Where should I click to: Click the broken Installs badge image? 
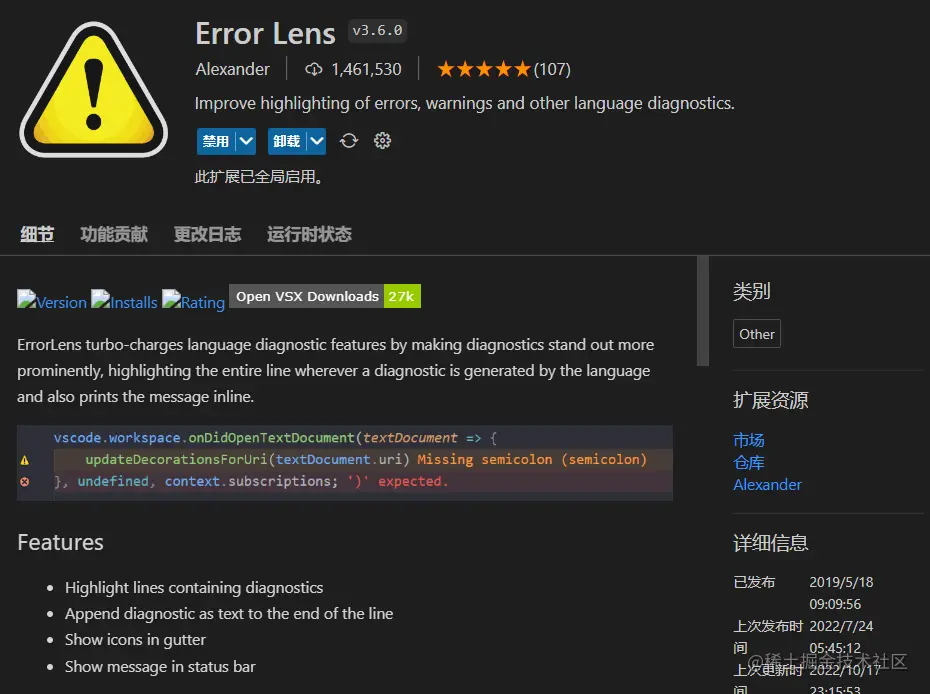[125, 300]
